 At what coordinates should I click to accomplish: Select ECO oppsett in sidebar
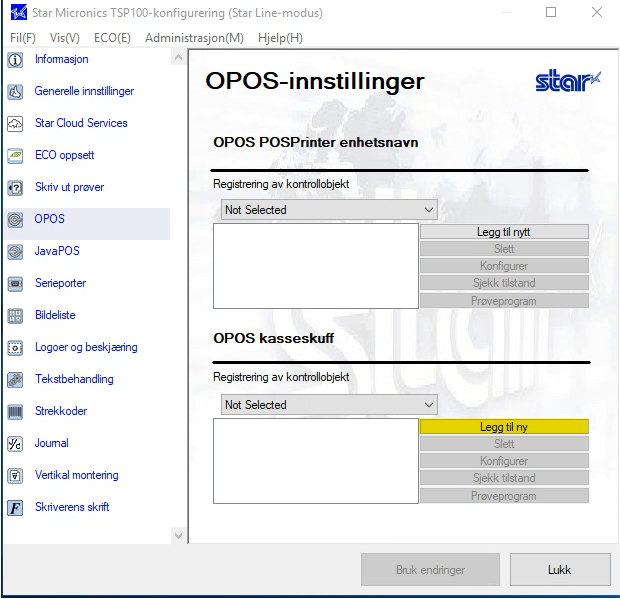pyautogui.click(x=64, y=155)
